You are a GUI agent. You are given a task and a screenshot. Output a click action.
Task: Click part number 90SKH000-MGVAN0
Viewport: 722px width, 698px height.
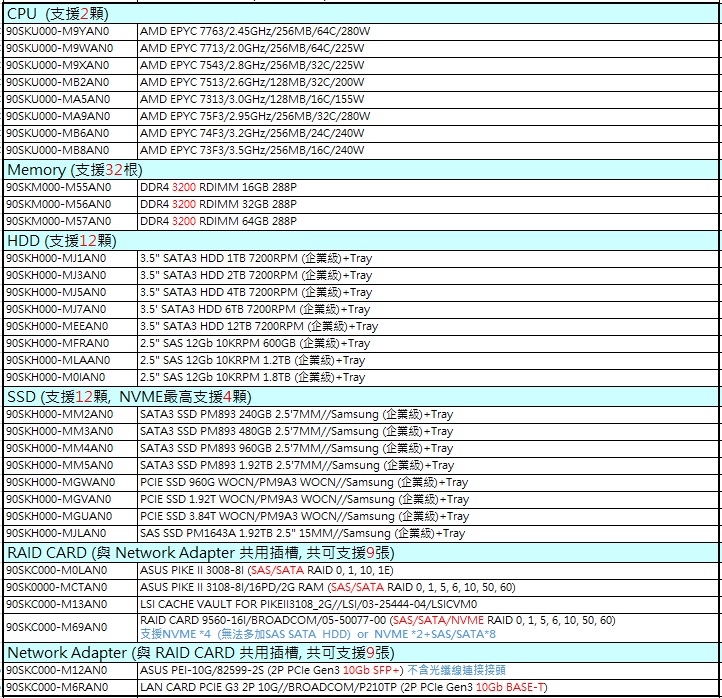58,500
